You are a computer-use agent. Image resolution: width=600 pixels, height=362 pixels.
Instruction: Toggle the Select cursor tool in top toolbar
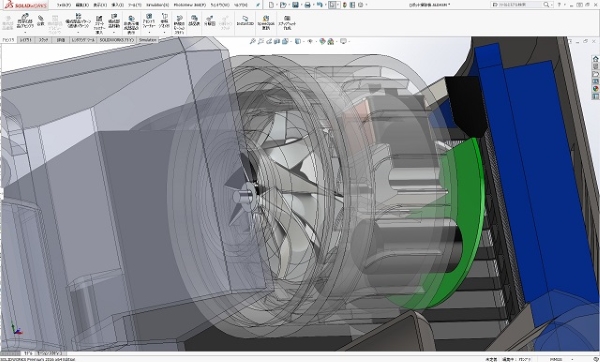(333, 5)
